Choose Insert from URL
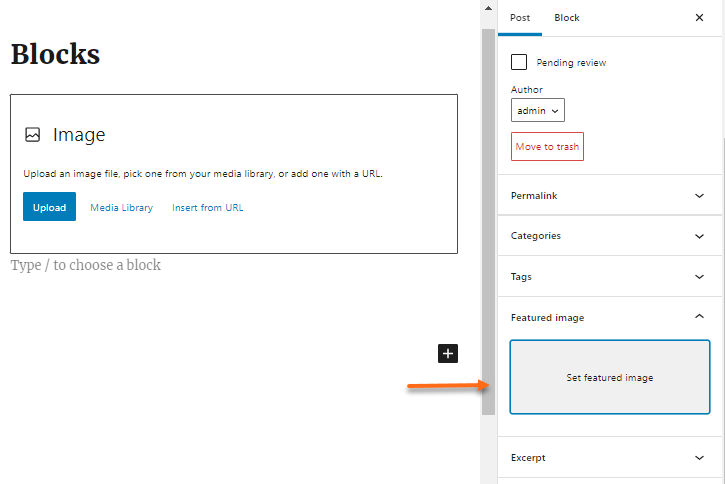 pyautogui.click(x=207, y=208)
